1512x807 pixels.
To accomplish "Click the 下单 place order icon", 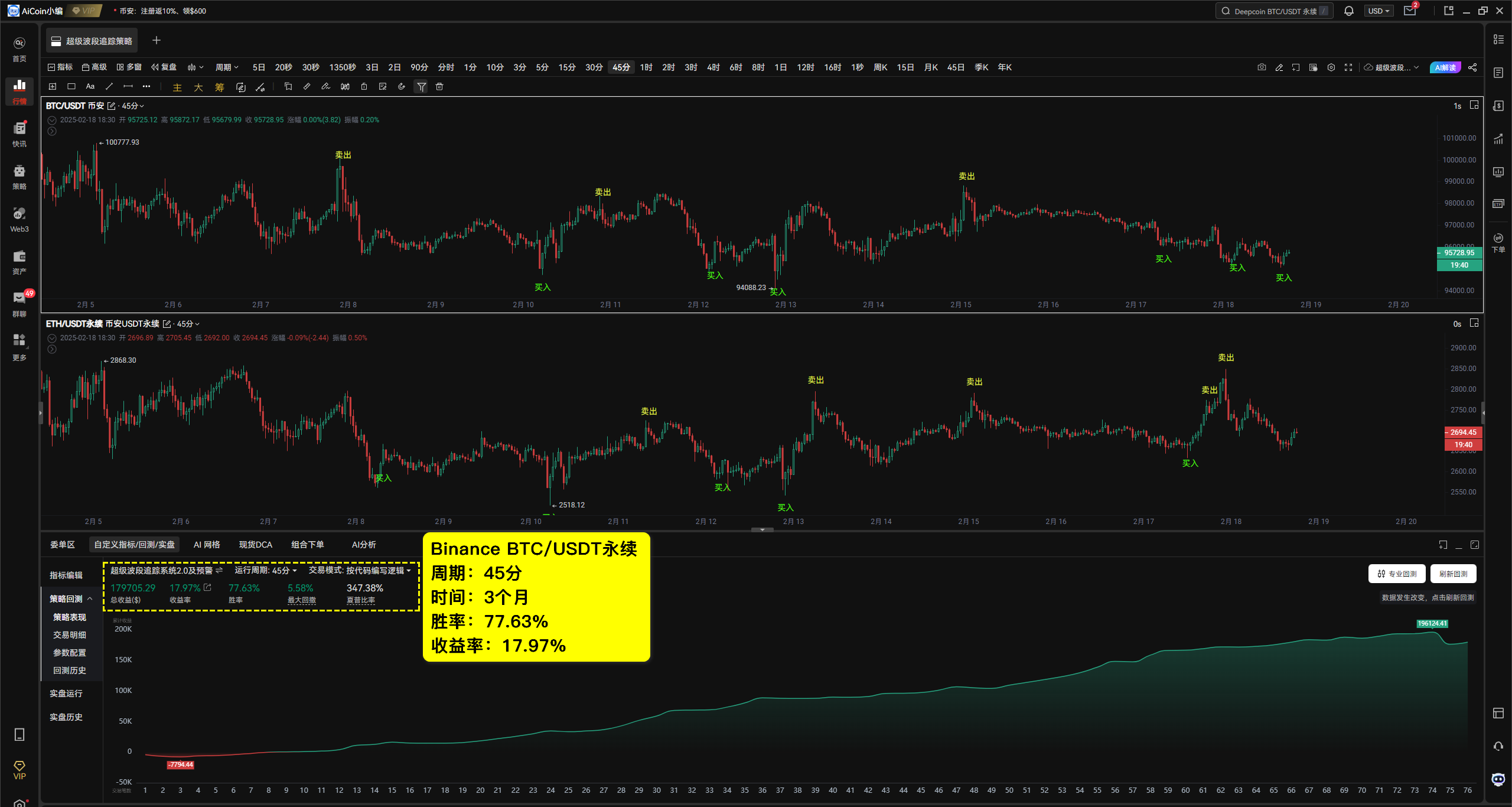I will click(1498, 242).
